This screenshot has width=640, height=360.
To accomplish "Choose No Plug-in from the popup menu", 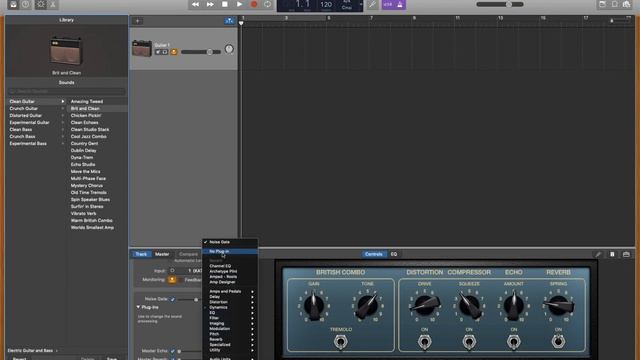I will point(230,251).
